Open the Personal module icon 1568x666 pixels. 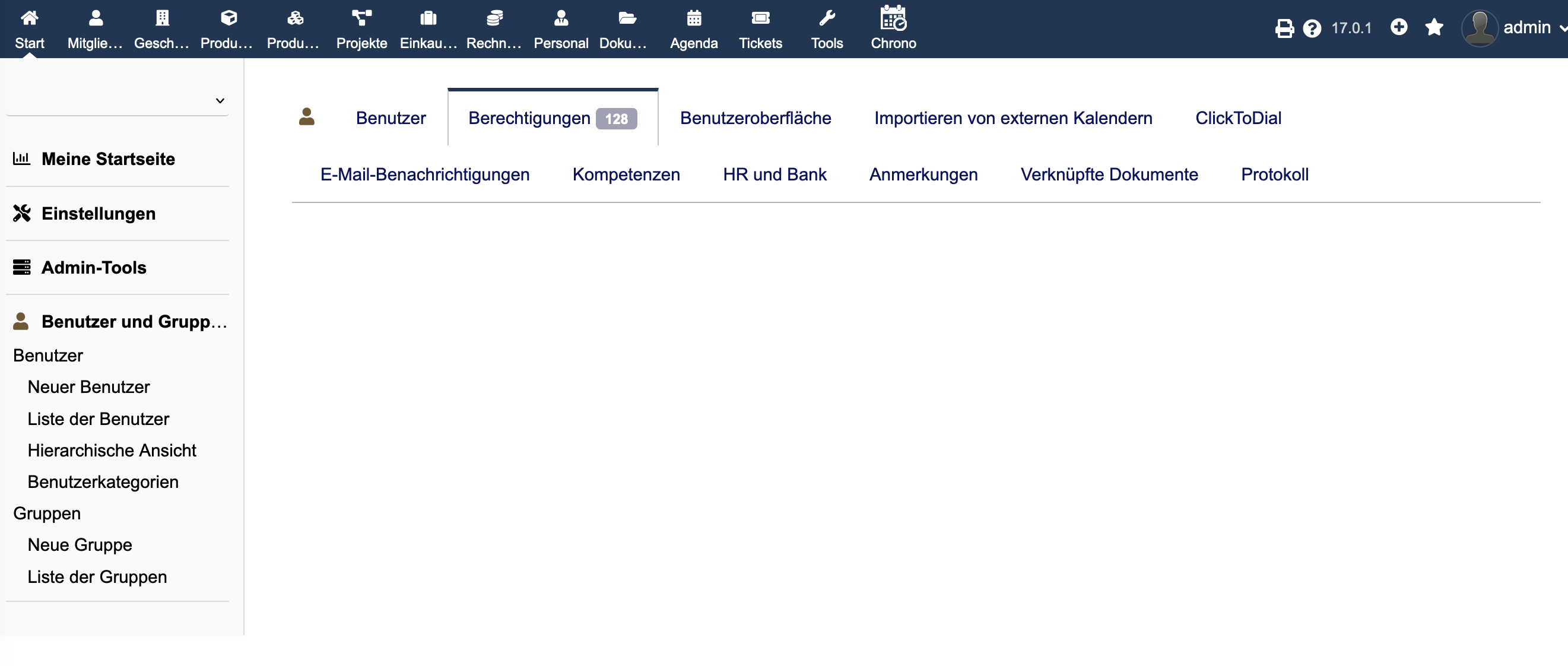coord(561,18)
